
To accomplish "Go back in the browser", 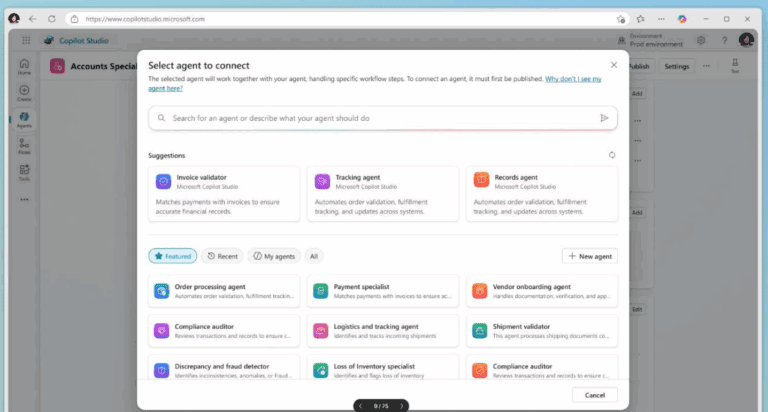I will pyautogui.click(x=32, y=19).
